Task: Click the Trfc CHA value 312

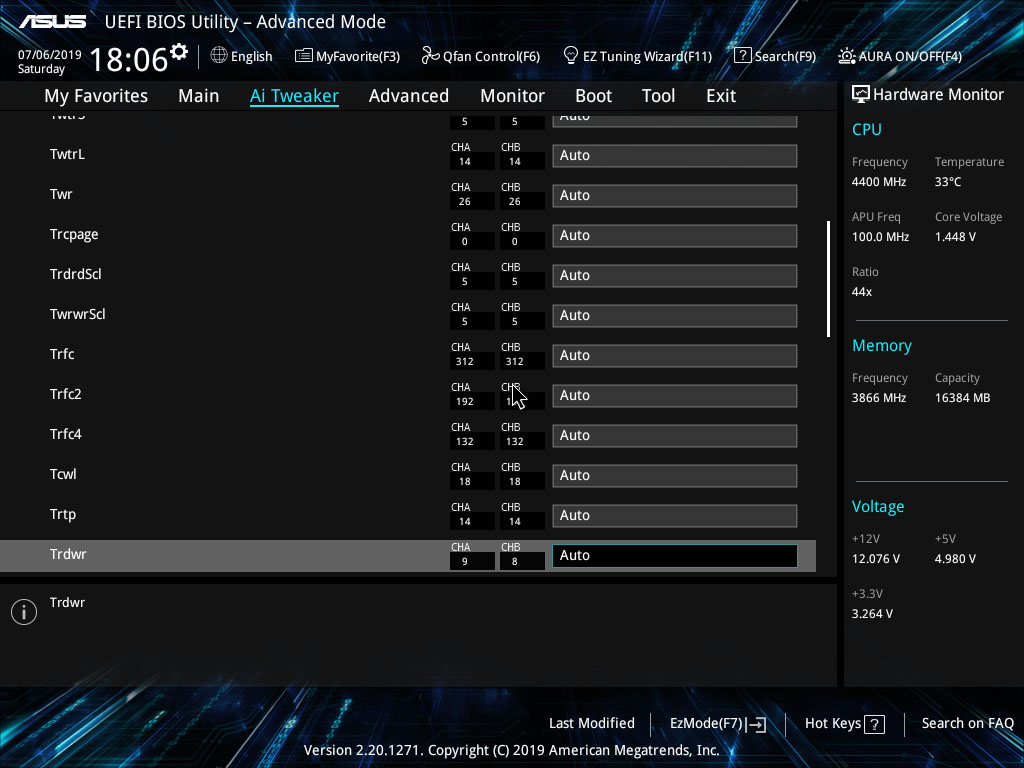Action: click(x=465, y=362)
